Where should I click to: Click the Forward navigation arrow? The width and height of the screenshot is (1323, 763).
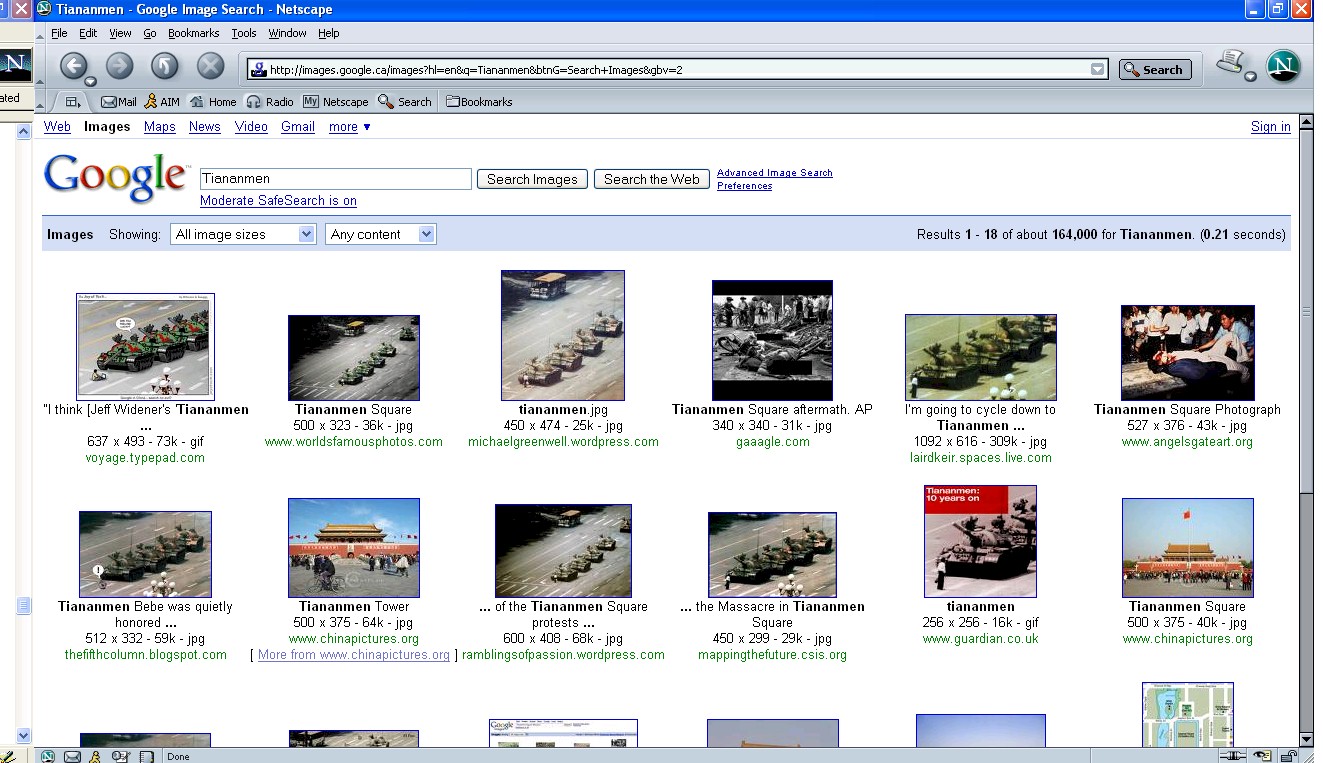pos(119,66)
